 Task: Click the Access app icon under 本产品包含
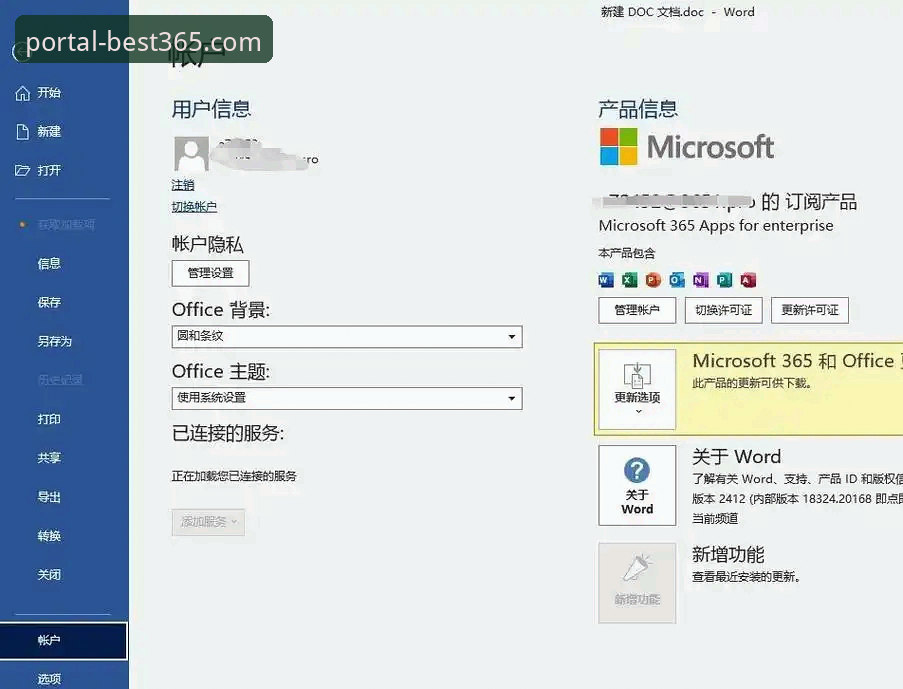pos(748,280)
